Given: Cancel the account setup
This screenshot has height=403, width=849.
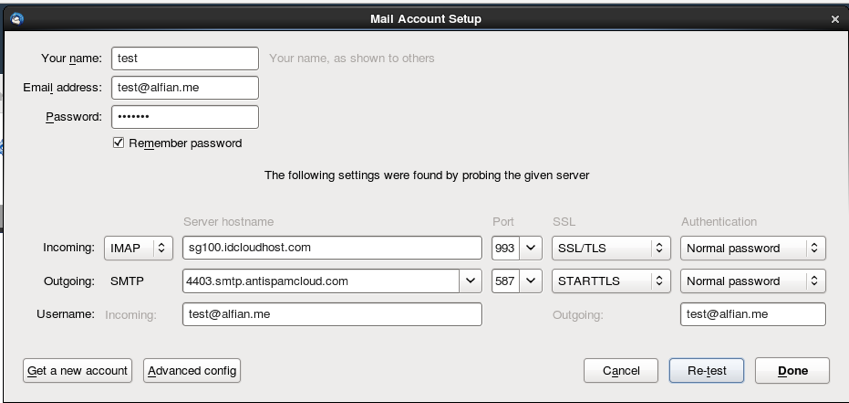Looking at the screenshot, I should (x=621, y=370).
